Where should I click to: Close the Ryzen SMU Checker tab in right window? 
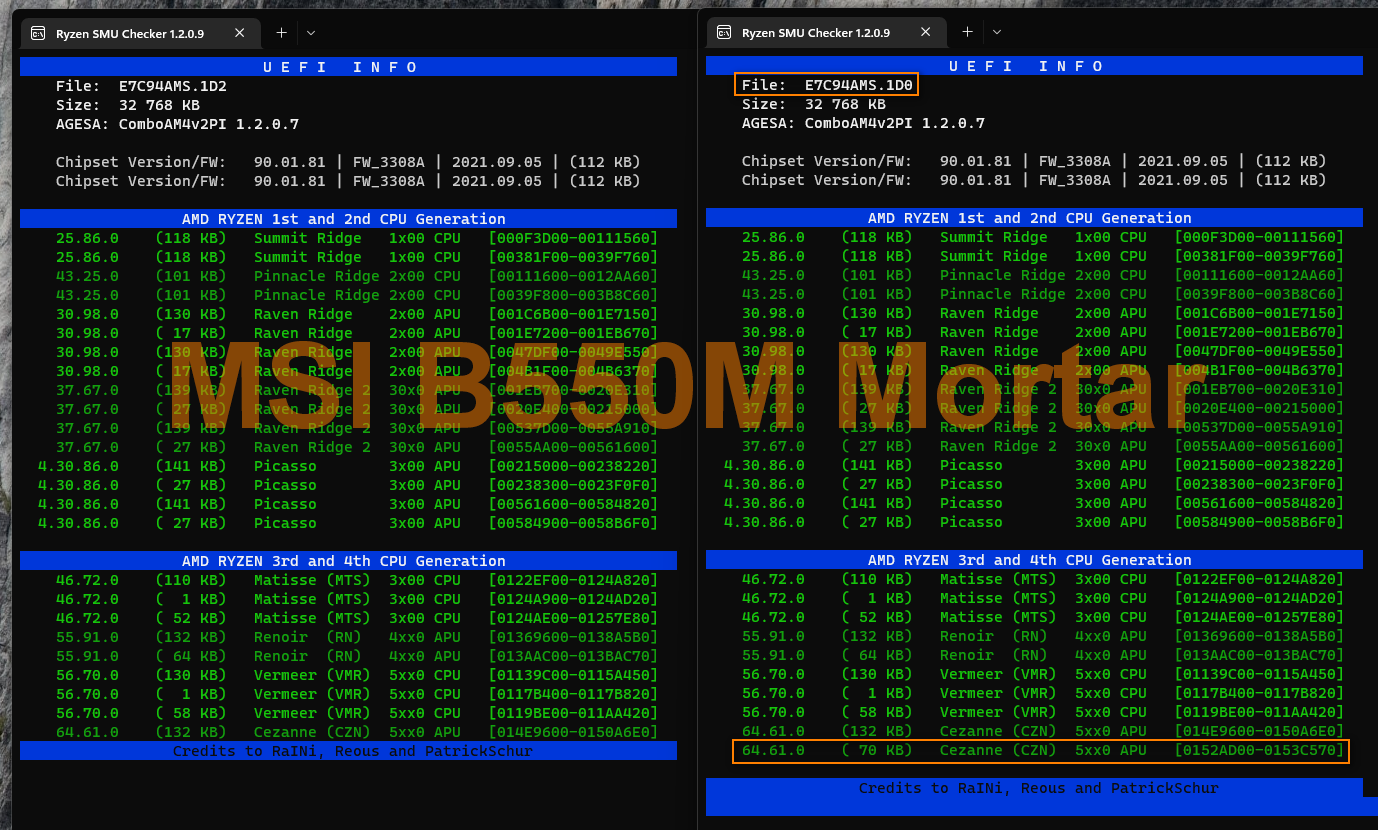click(926, 33)
